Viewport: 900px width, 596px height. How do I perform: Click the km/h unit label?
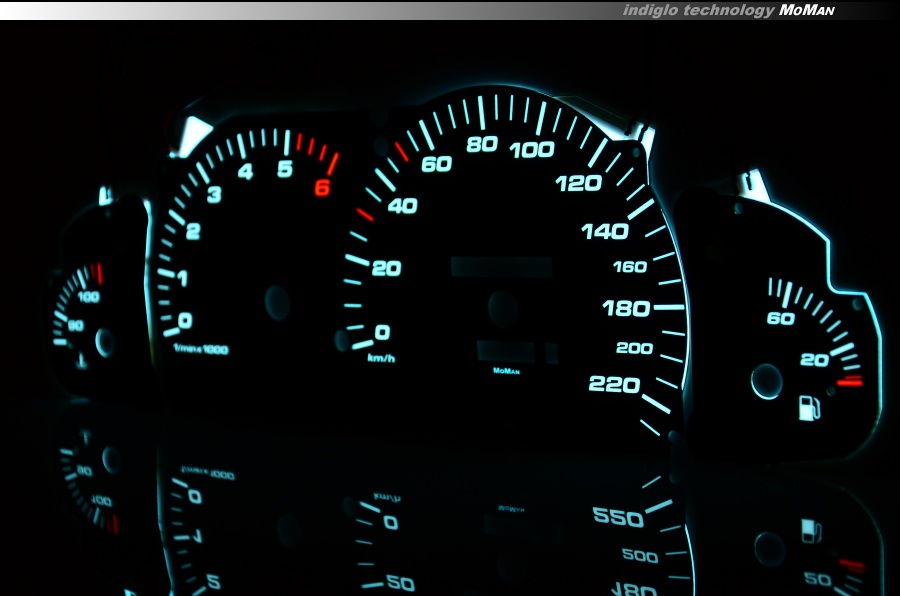(381, 357)
